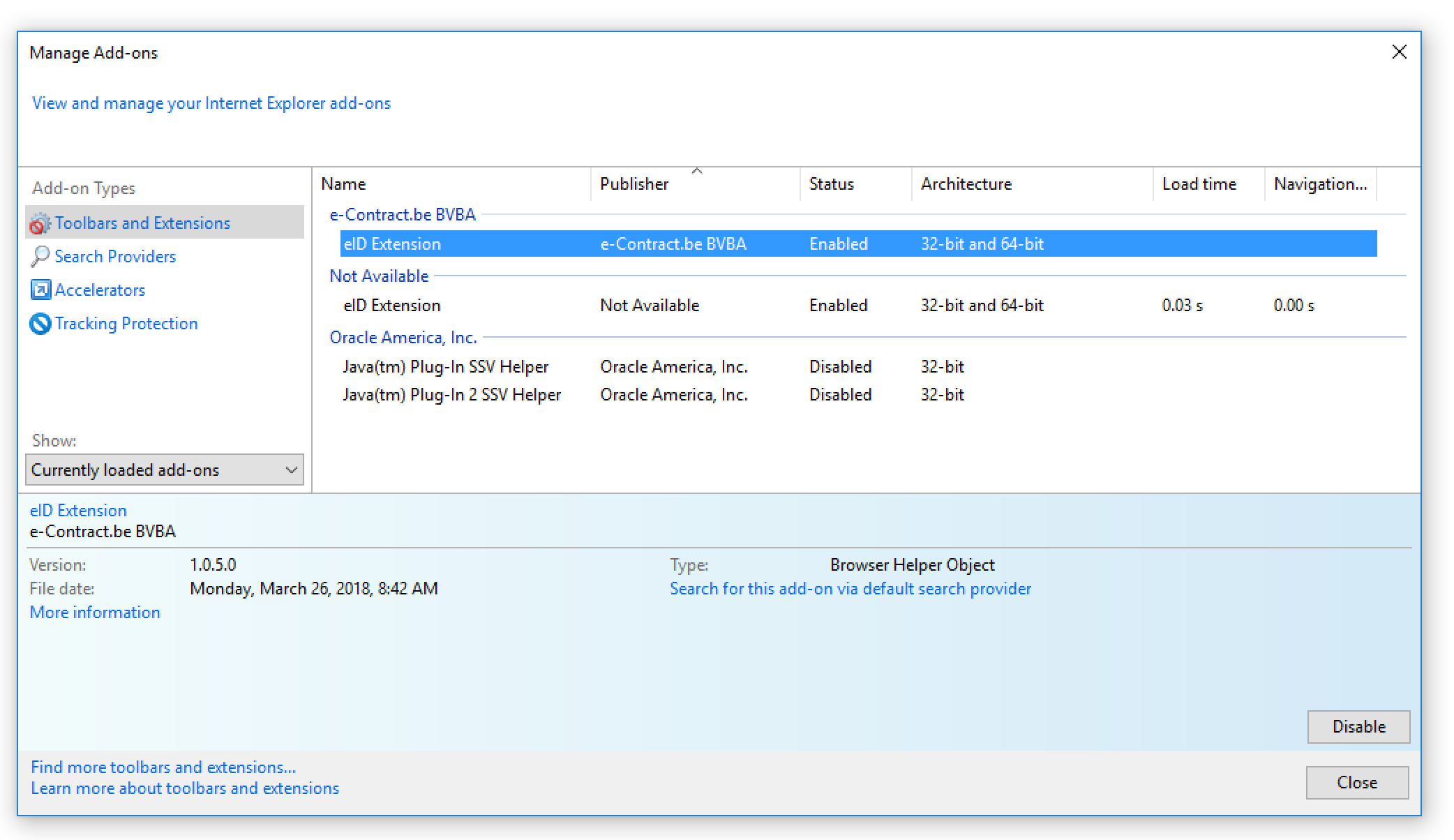
Task: Open the More information link
Action: point(95,612)
